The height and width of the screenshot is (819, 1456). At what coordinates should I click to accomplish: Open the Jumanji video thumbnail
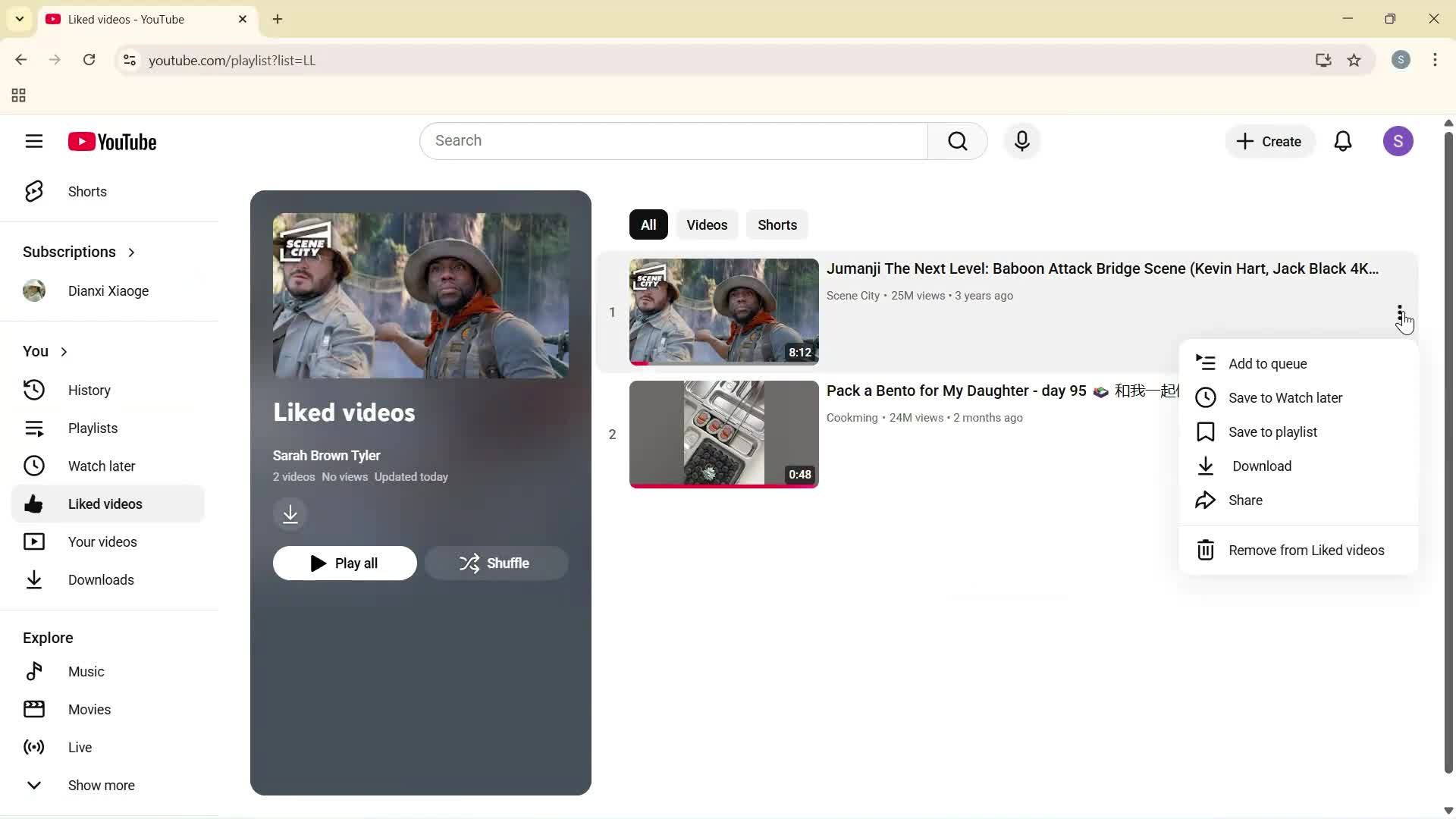[x=722, y=312]
